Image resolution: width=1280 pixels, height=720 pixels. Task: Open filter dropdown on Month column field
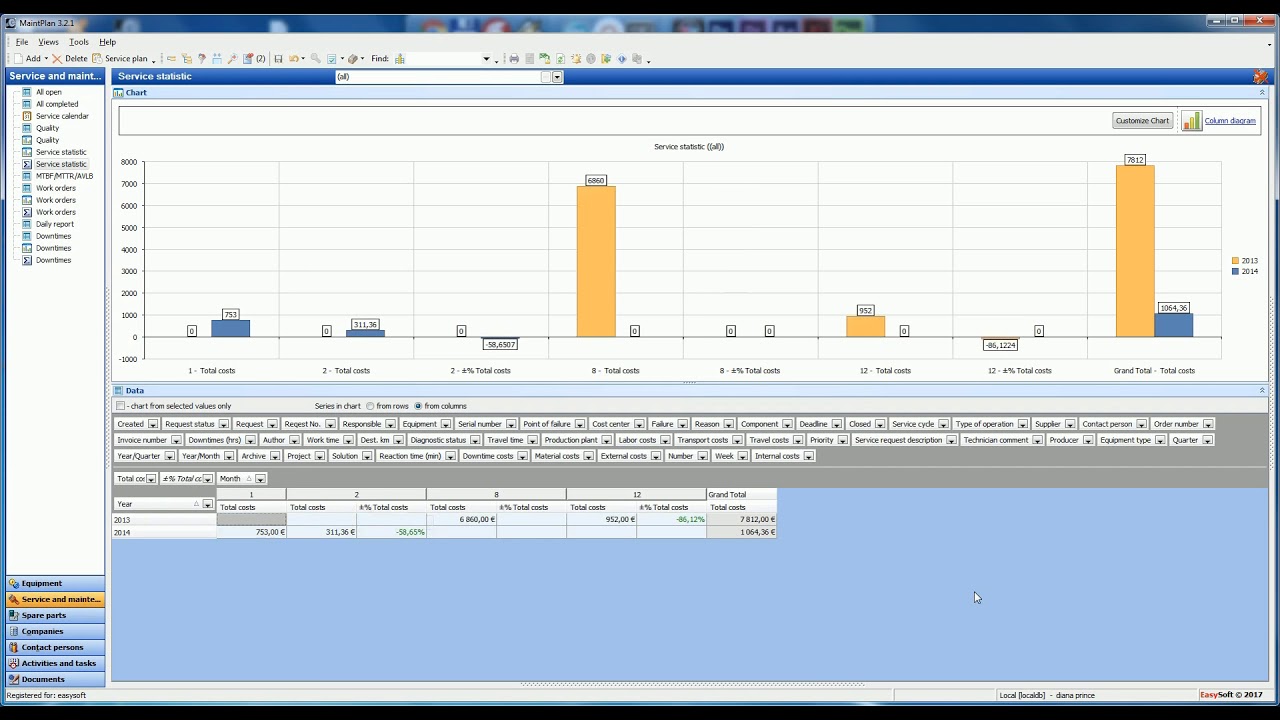259,479
